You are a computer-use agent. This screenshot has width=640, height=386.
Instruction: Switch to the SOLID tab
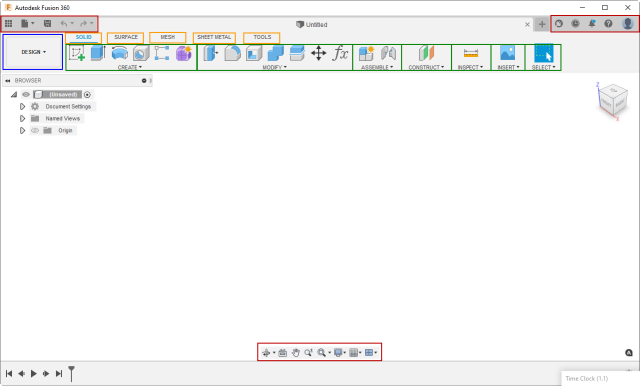[84, 37]
